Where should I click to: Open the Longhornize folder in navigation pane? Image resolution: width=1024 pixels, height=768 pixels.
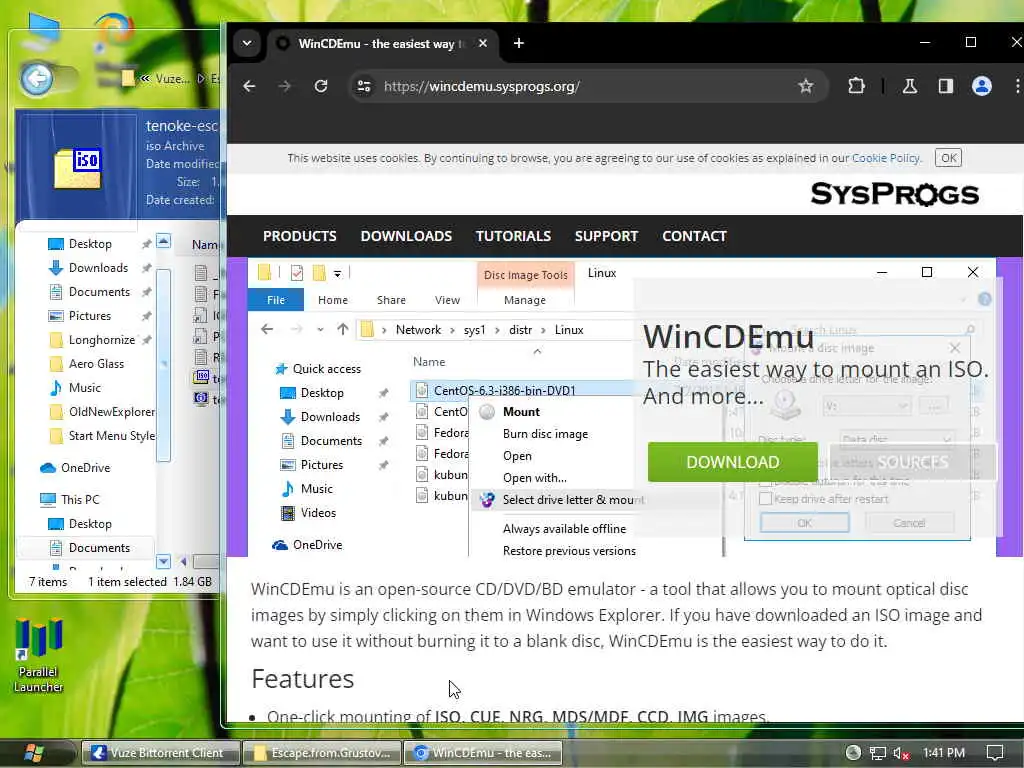pos(102,340)
